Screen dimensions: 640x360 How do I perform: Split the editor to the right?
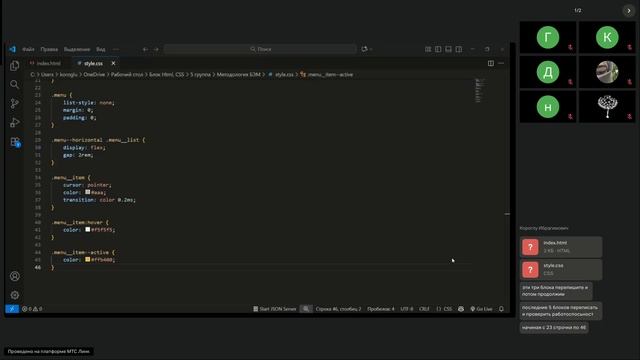(491, 64)
